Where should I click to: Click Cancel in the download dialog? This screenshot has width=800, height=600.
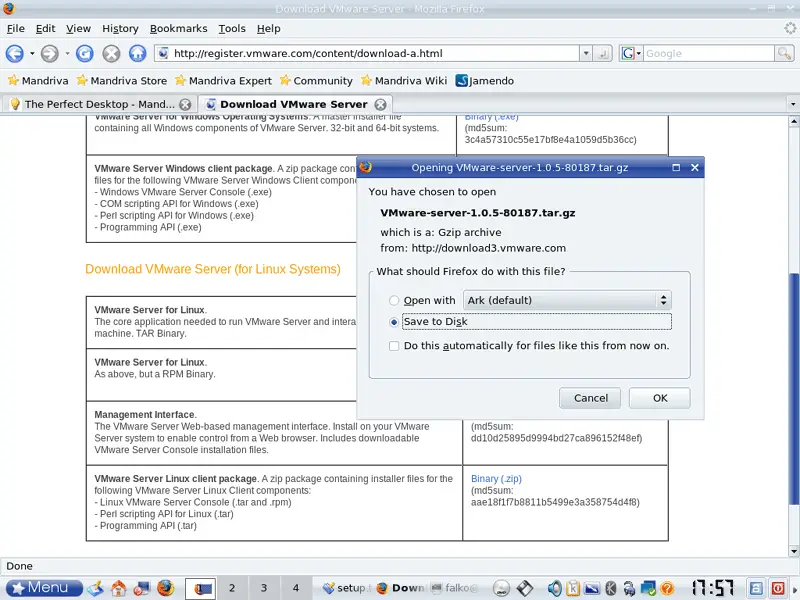[590, 398]
